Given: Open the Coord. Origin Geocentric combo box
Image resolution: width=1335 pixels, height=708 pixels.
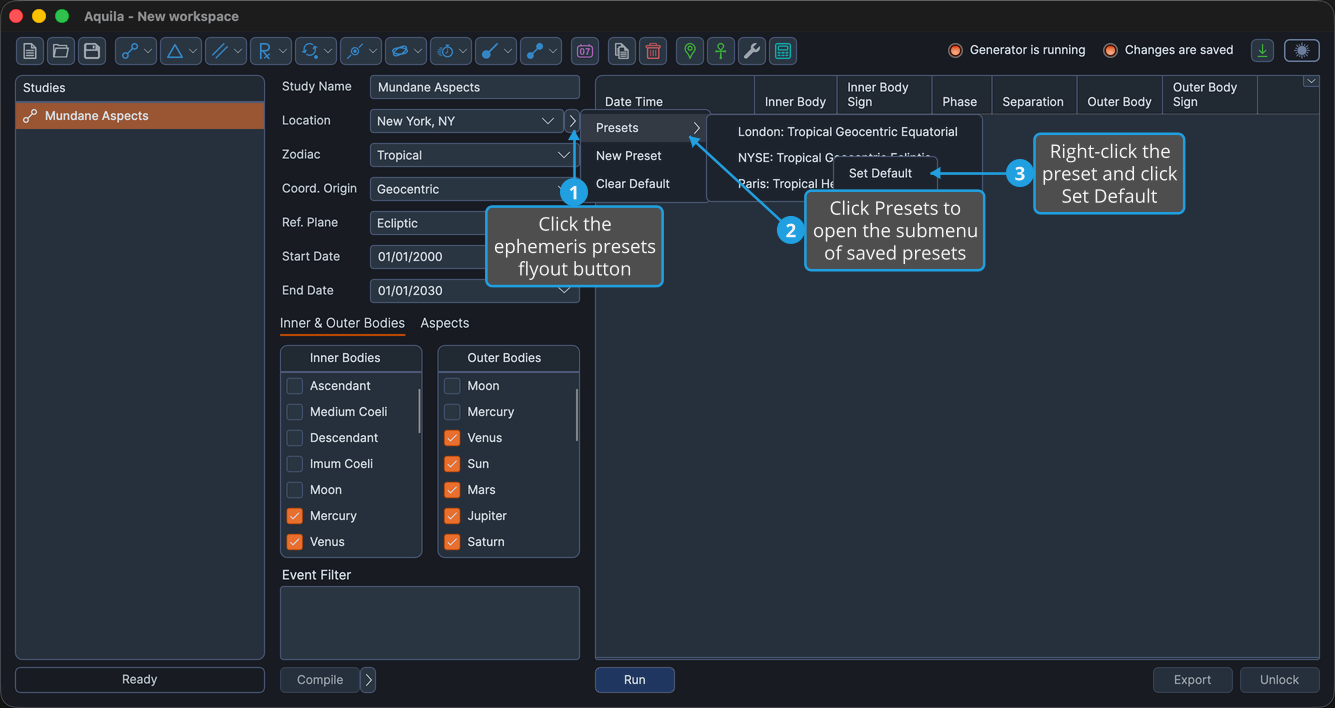Looking at the screenshot, I should click(x=474, y=189).
